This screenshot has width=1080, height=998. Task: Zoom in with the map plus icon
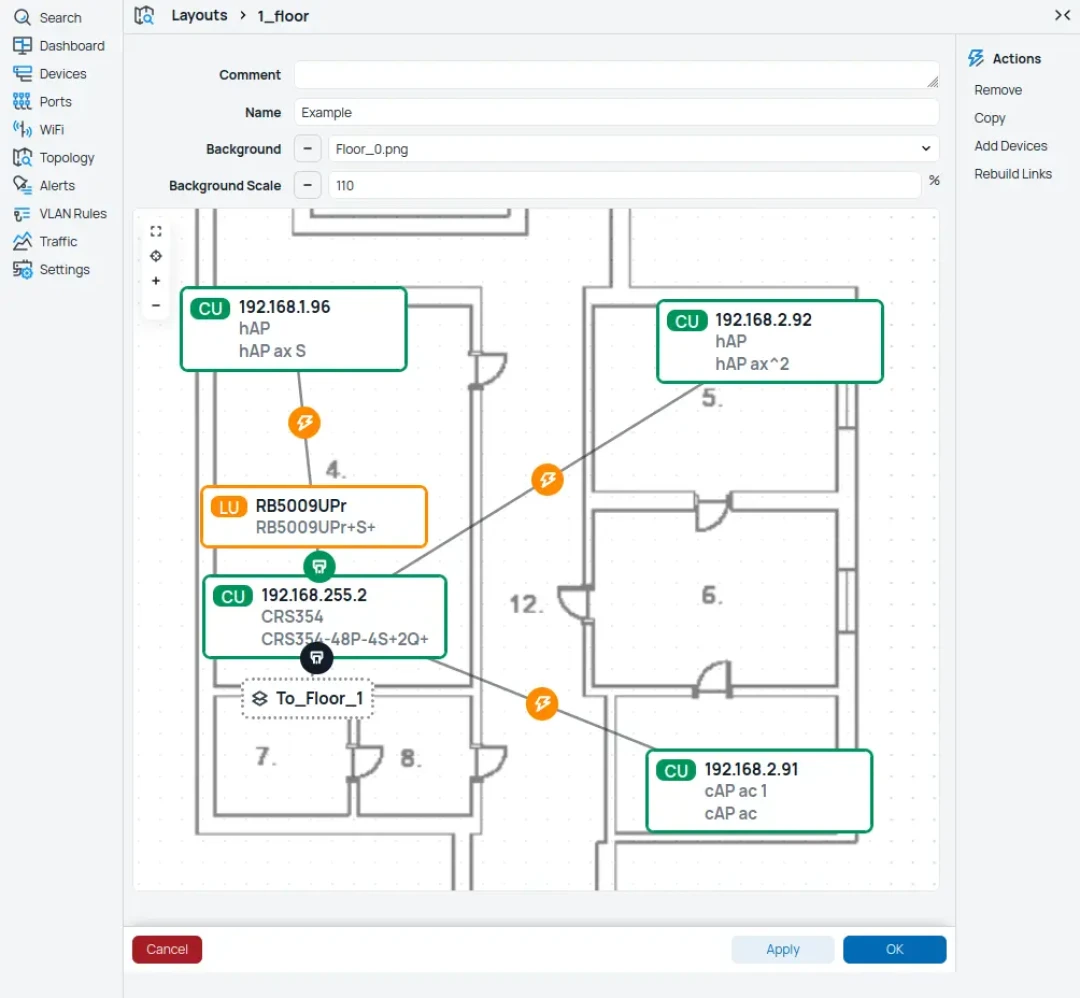[156, 281]
